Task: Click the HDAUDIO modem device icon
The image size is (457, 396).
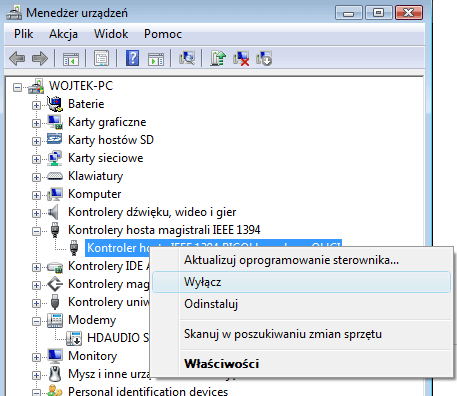Action: (74, 338)
